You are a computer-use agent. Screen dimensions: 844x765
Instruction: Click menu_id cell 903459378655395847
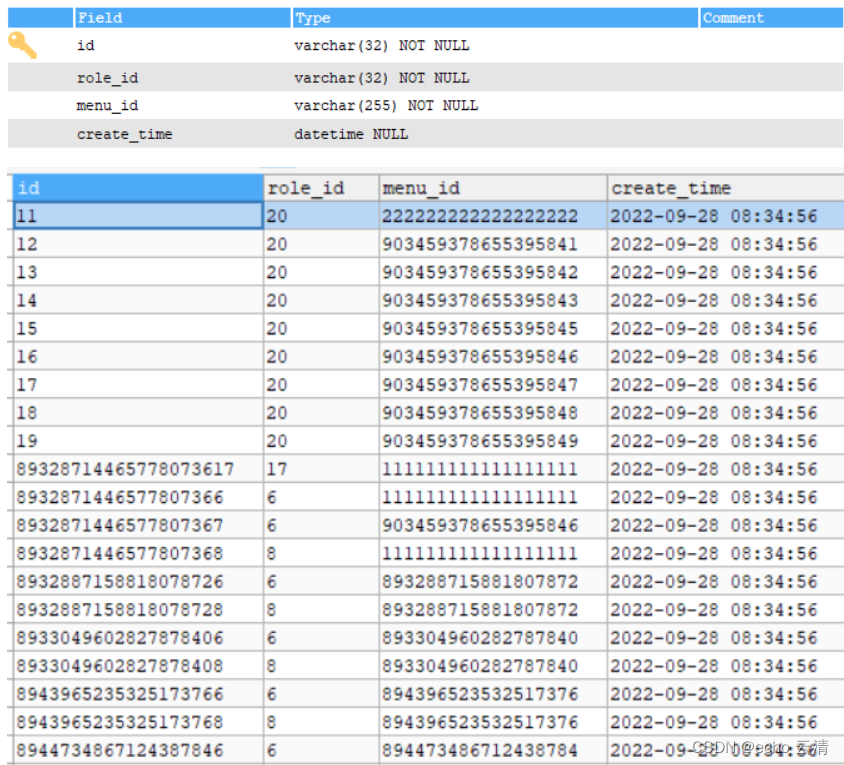pos(493,384)
